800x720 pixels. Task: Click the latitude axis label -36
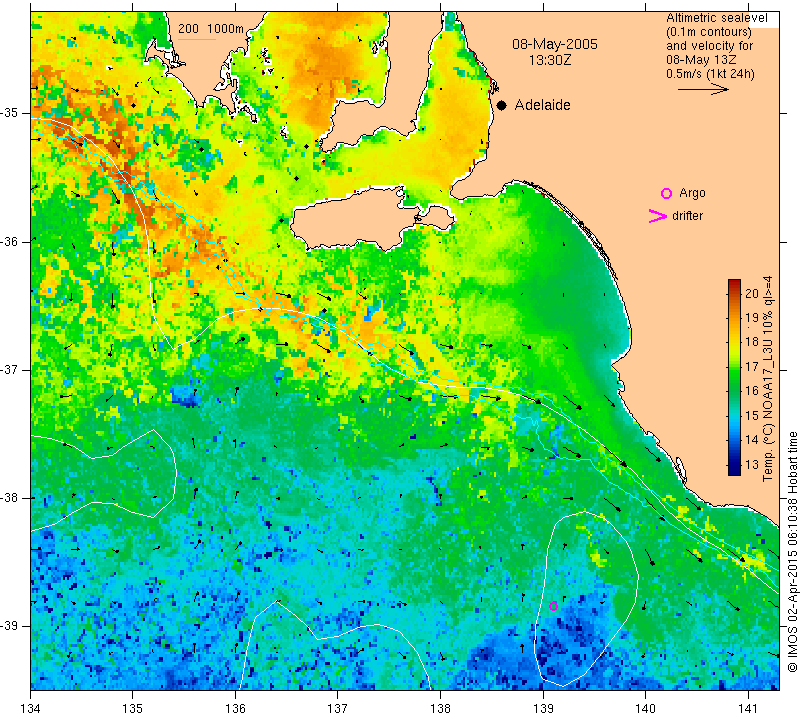pyautogui.click(x=10, y=241)
